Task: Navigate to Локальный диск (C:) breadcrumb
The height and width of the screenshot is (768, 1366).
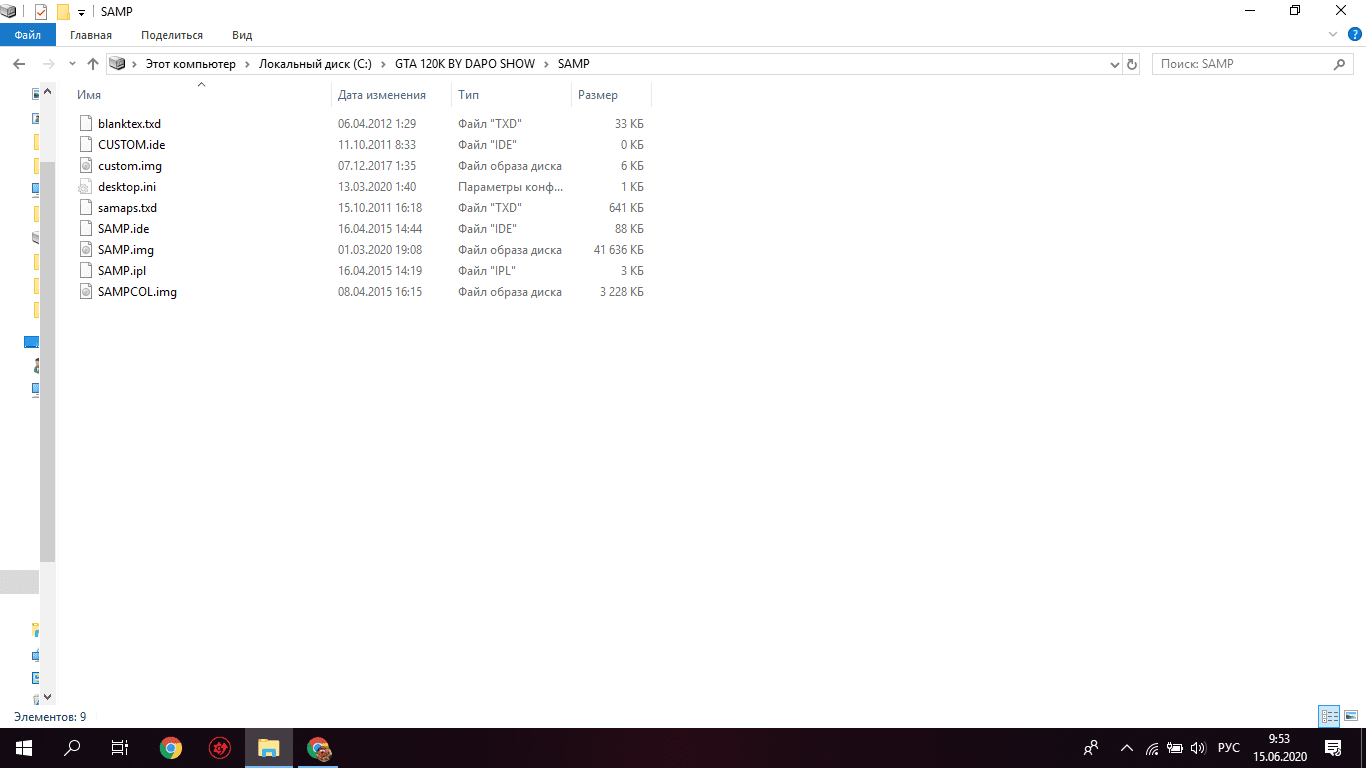Action: pyautogui.click(x=315, y=64)
